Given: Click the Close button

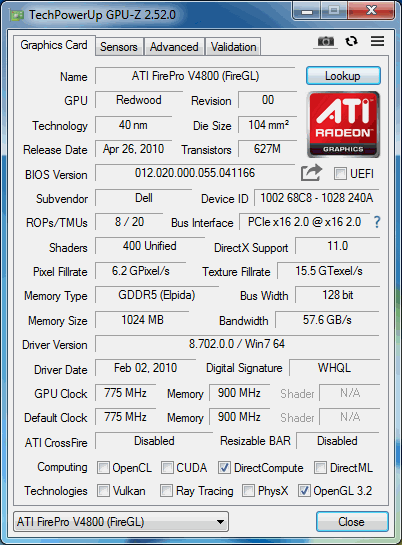Looking at the screenshot, I should point(352,521).
